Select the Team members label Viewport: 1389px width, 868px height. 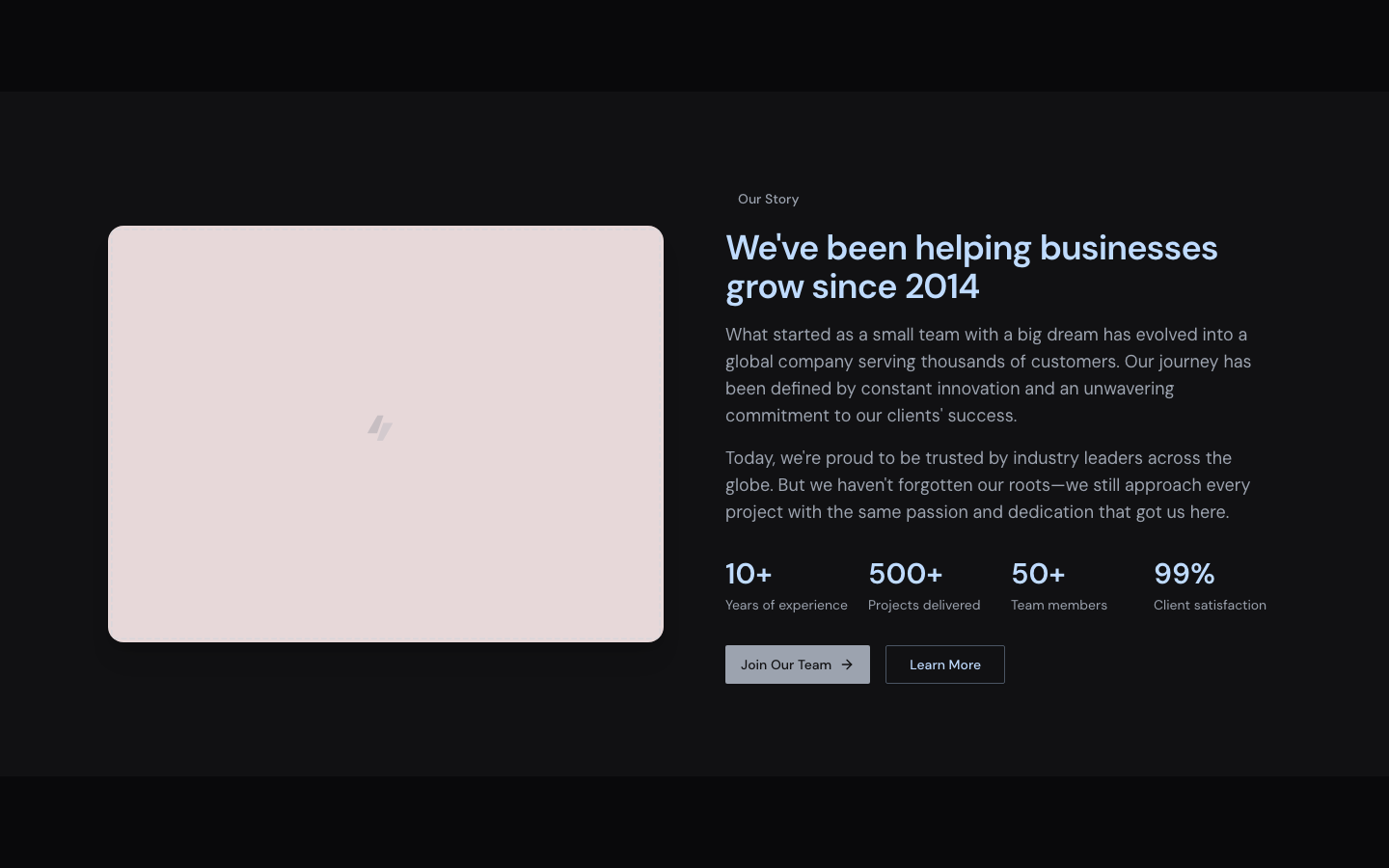1059,605
